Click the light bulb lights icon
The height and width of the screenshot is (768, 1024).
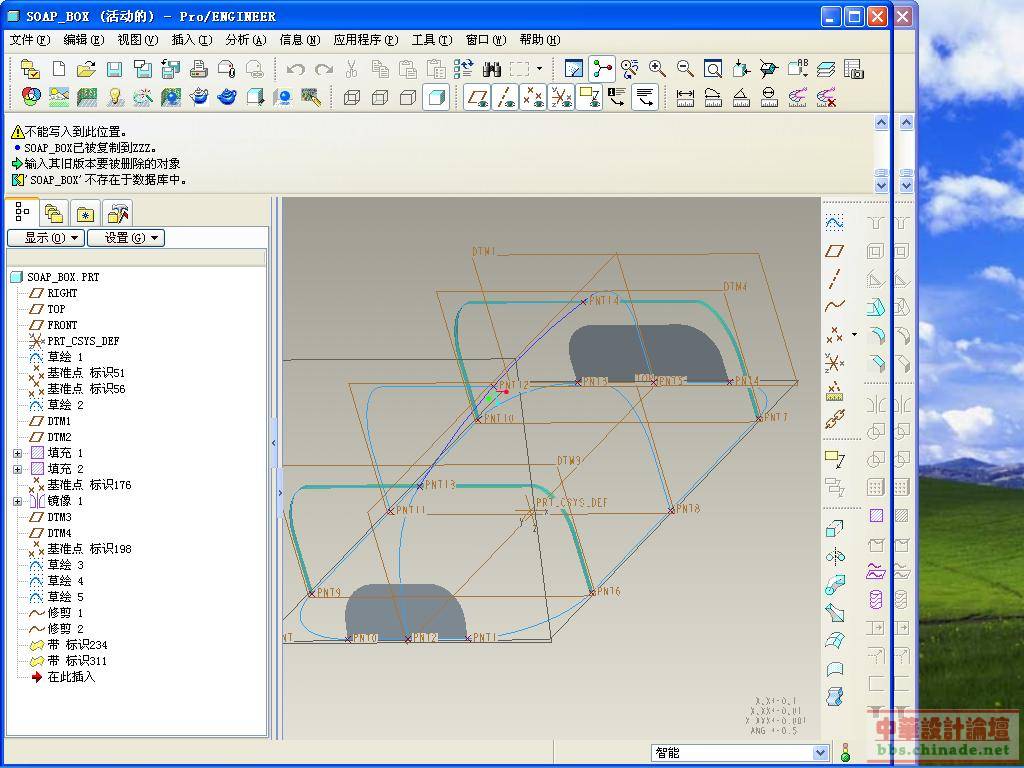click(x=115, y=97)
